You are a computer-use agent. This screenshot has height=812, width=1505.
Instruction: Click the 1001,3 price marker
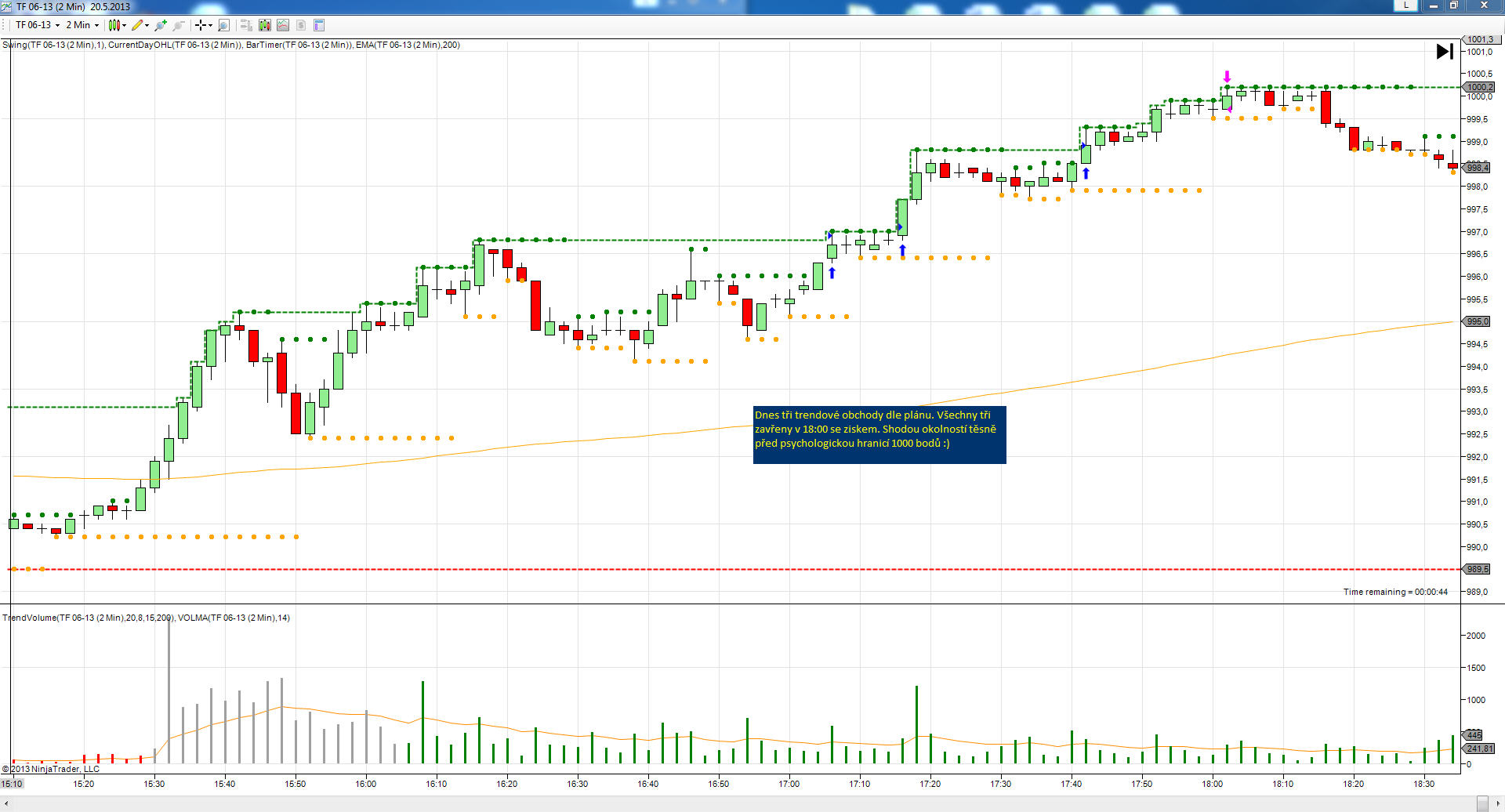[1480, 39]
